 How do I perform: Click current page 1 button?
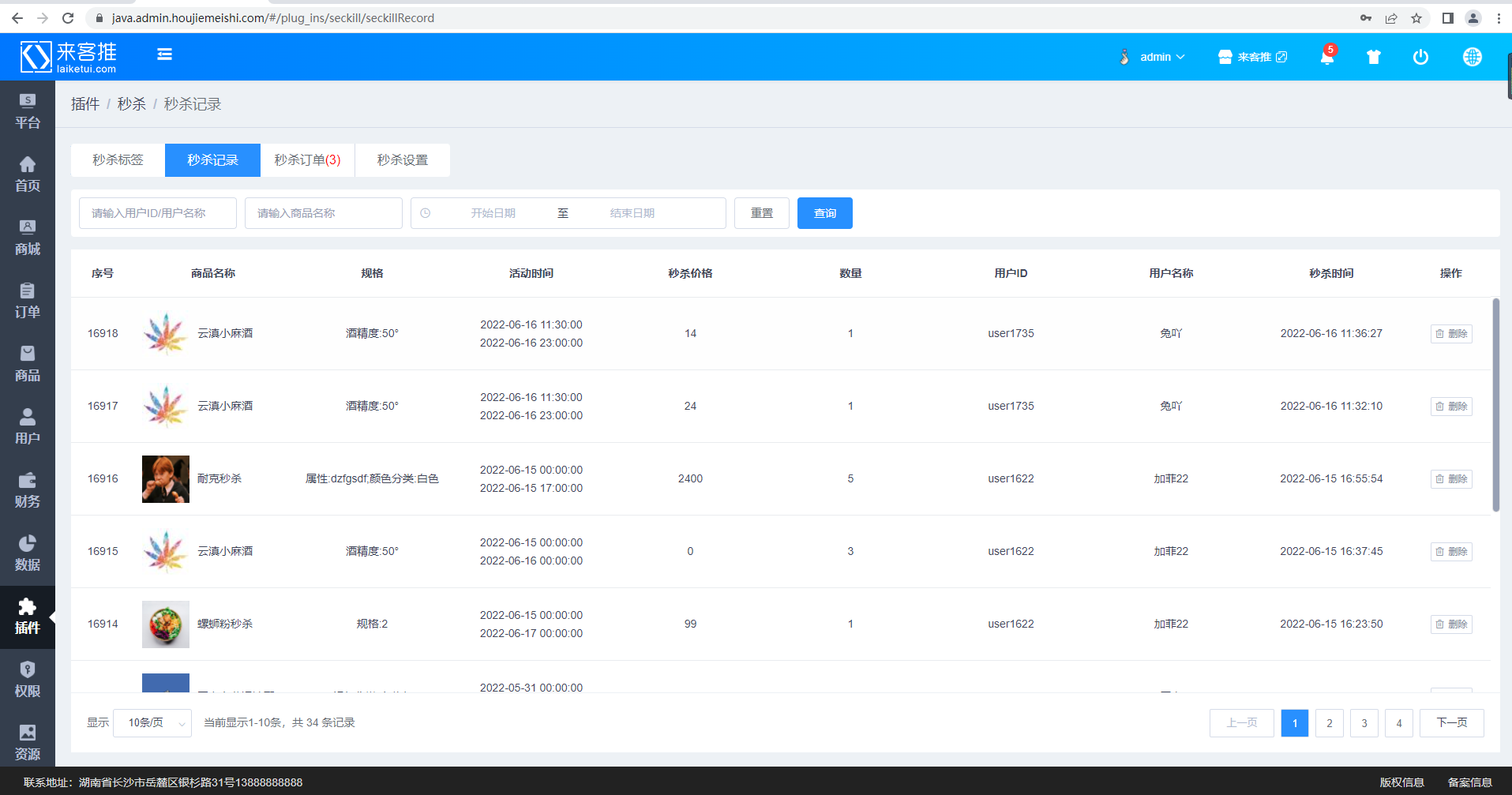pyautogui.click(x=1295, y=723)
